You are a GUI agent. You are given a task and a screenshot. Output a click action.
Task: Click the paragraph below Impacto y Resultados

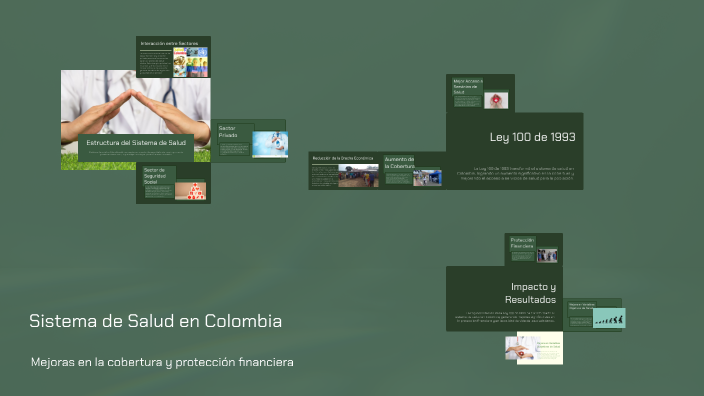coord(506,317)
